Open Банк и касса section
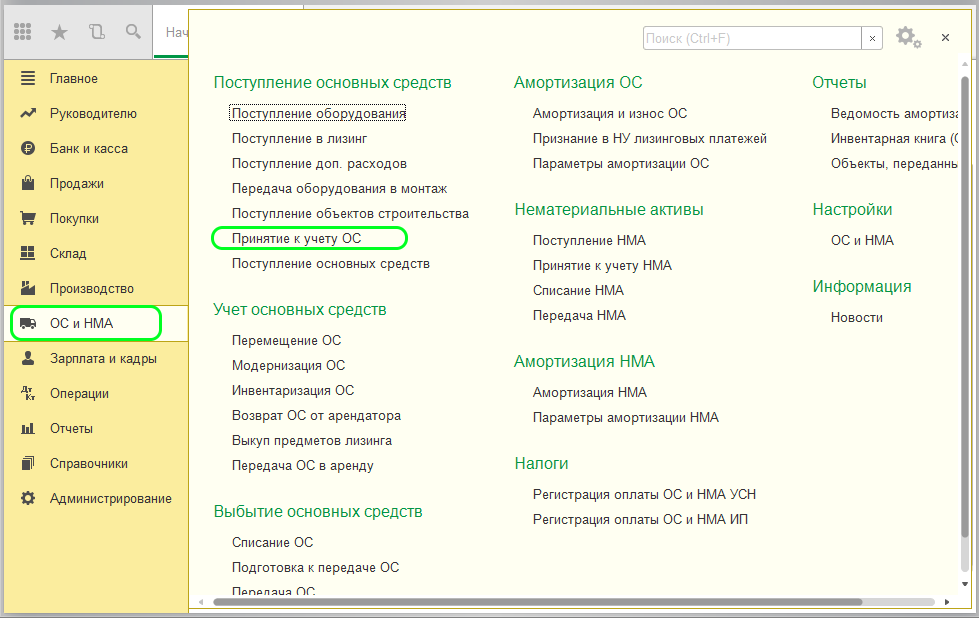 click(88, 149)
